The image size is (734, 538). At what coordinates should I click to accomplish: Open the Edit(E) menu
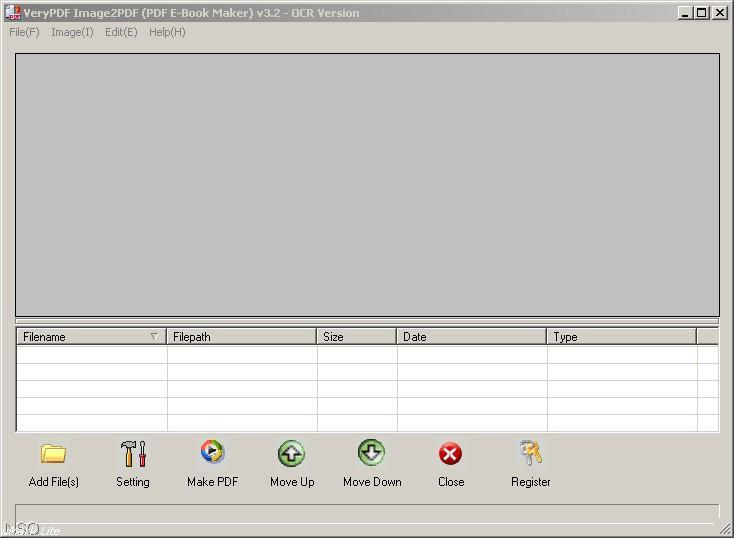pos(121,32)
